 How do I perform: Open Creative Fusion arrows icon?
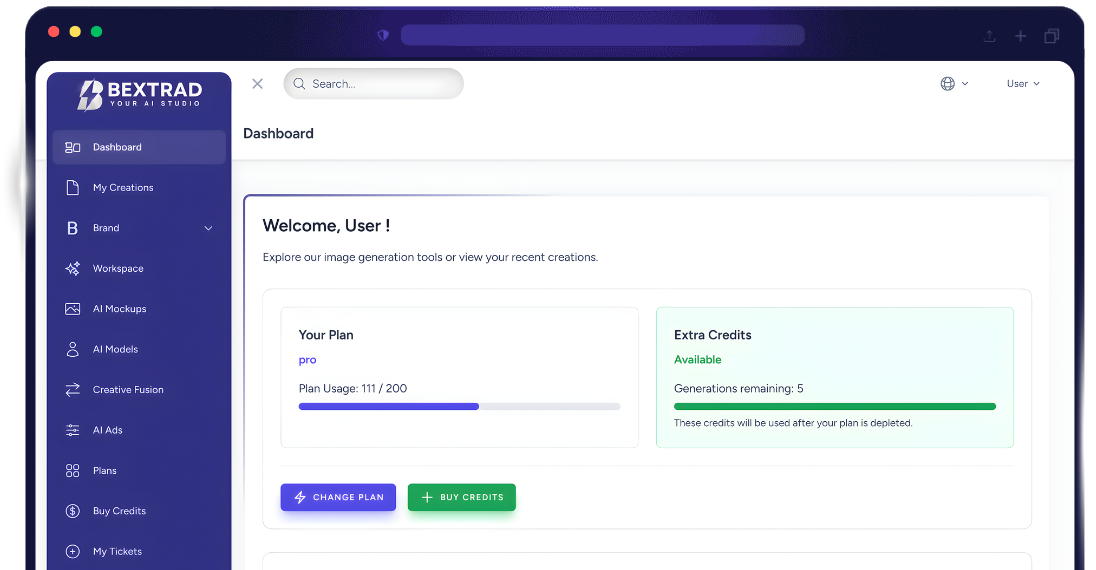pyautogui.click(x=72, y=390)
